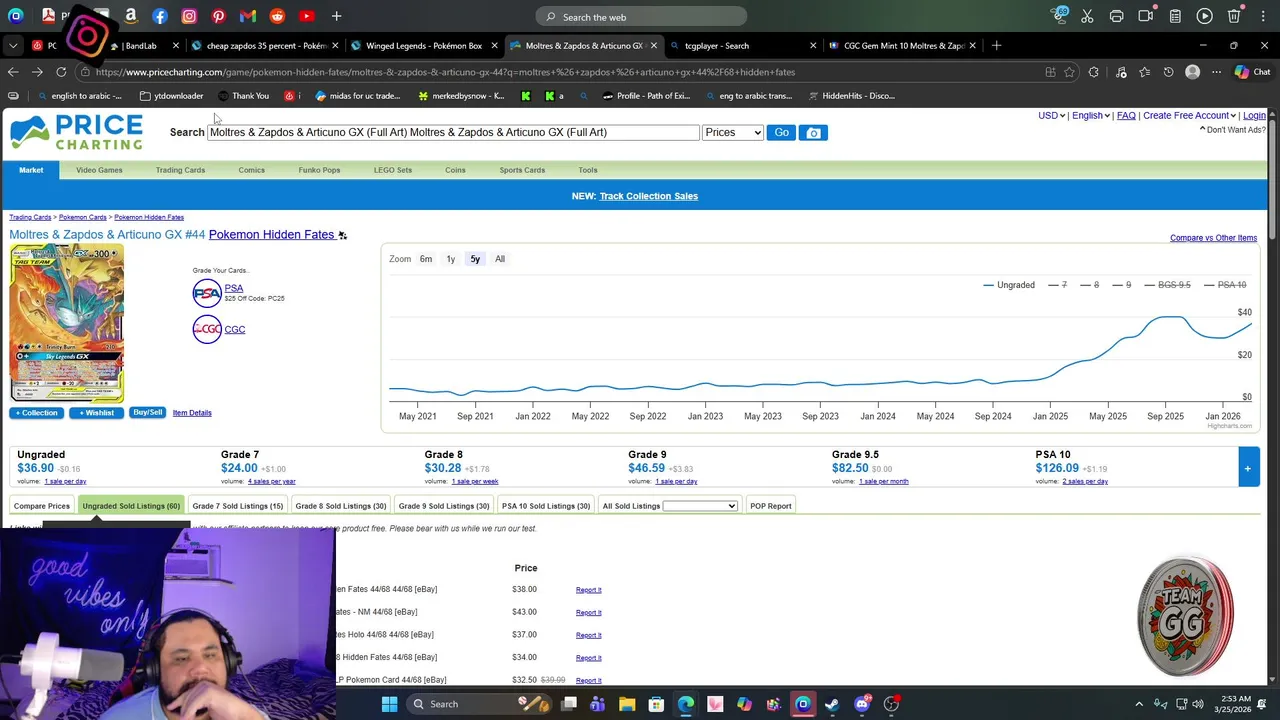The image size is (1280, 720).
Task: Click the Moltres Zapdos Articuno card image
Action: pos(67,323)
